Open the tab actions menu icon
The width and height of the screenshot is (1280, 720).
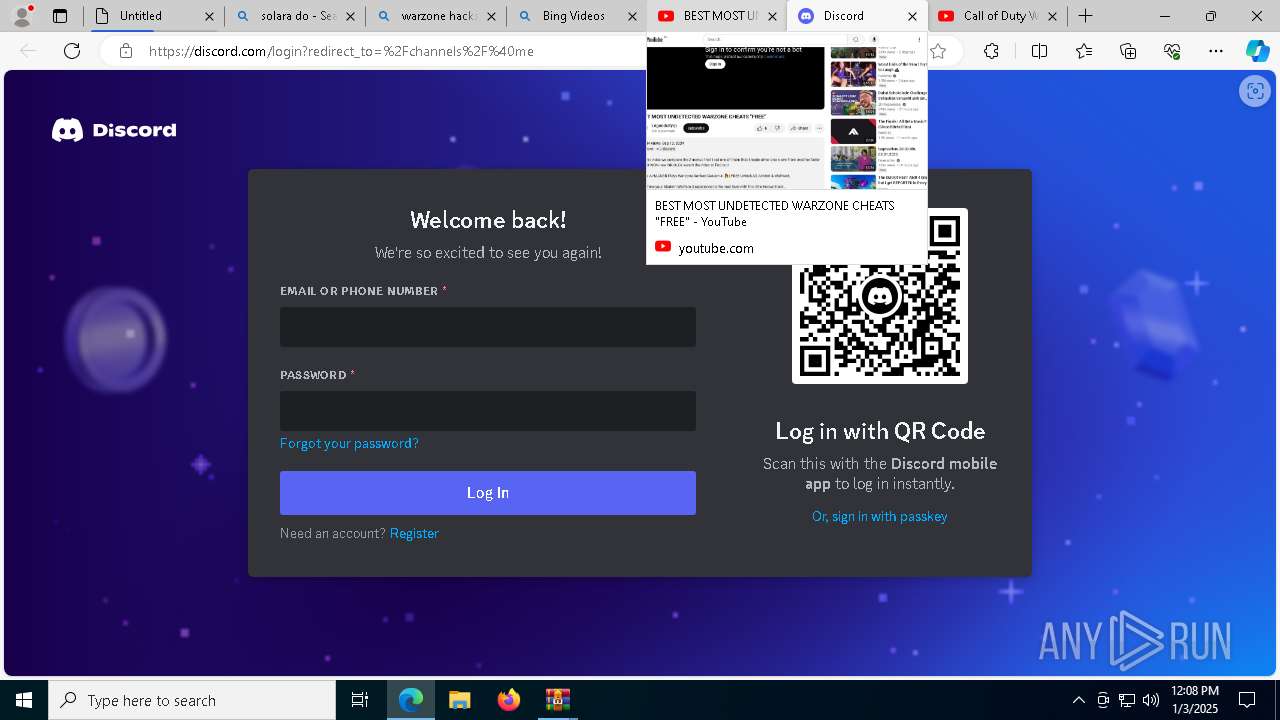(x=60, y=16)
